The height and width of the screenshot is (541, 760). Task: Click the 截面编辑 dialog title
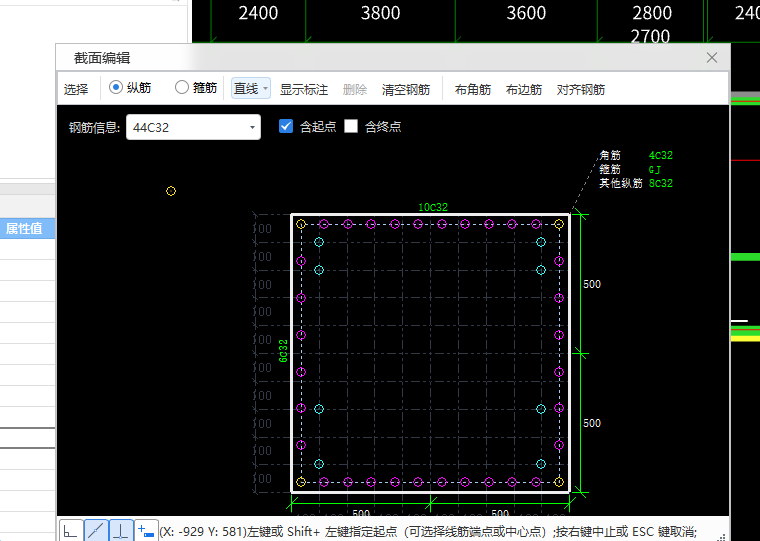coord(102,58)
